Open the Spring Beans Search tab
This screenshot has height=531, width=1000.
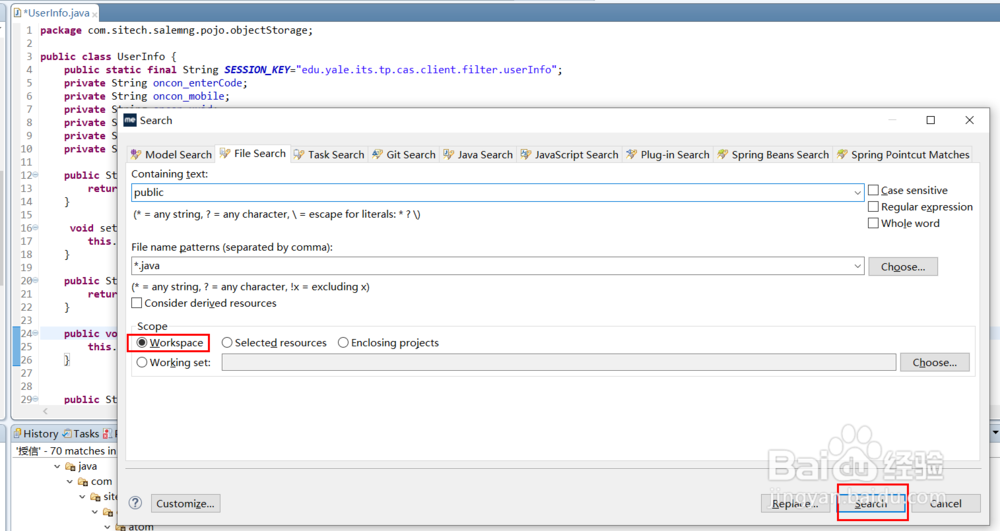point(773,155)
